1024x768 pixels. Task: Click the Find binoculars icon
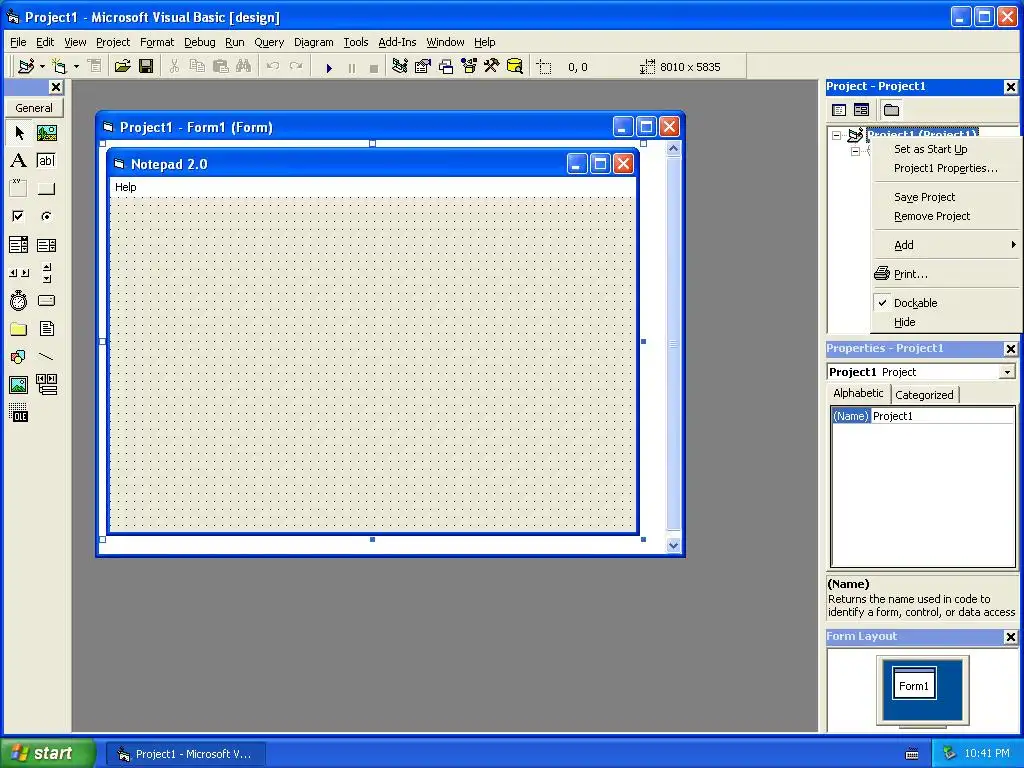244,67
